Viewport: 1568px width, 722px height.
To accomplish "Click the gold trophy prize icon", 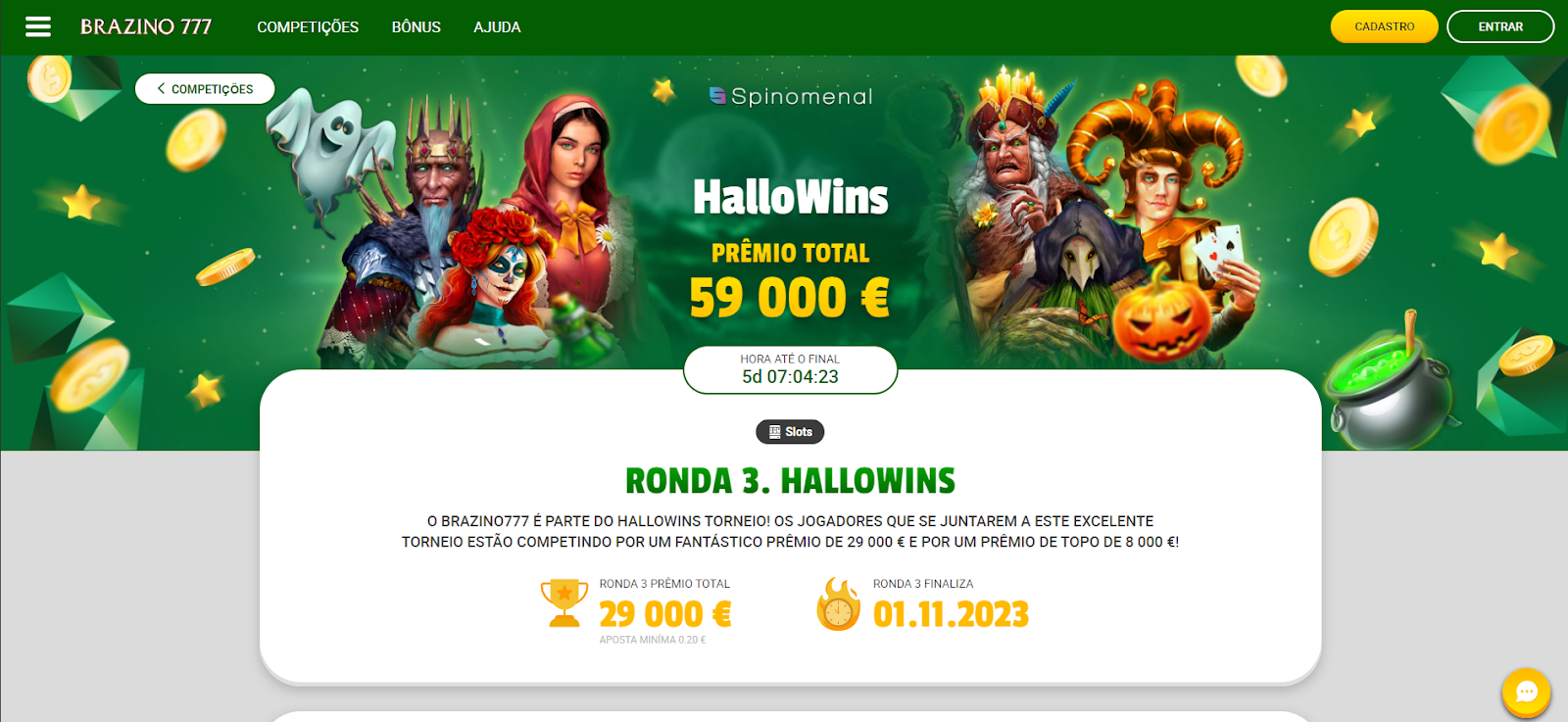I will click(x=564, y=602).
